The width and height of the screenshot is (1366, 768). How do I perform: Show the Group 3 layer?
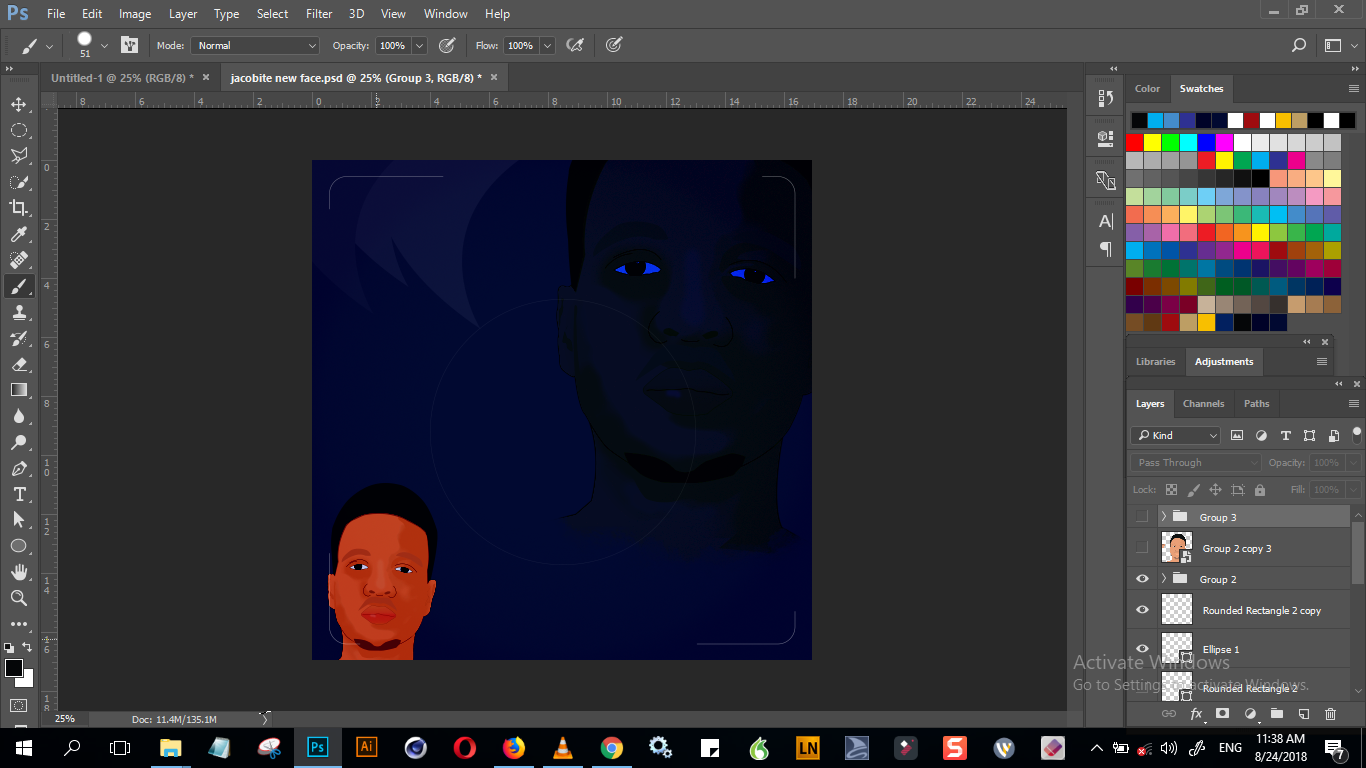pyautogui.click(x=1142, y=517)
